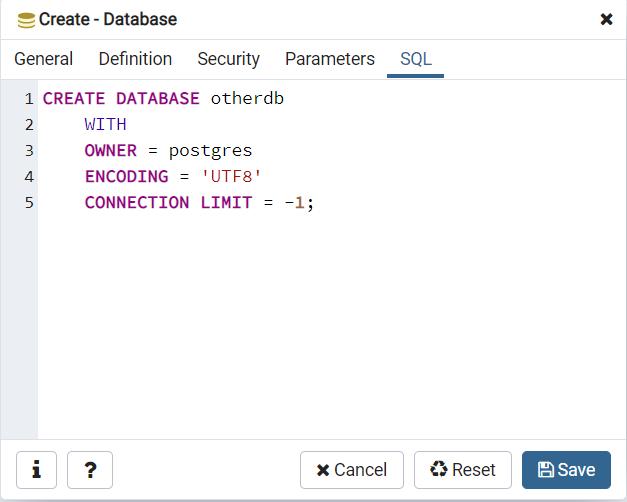
Task: Close the Create Database dialog
Action: [606, 19]
